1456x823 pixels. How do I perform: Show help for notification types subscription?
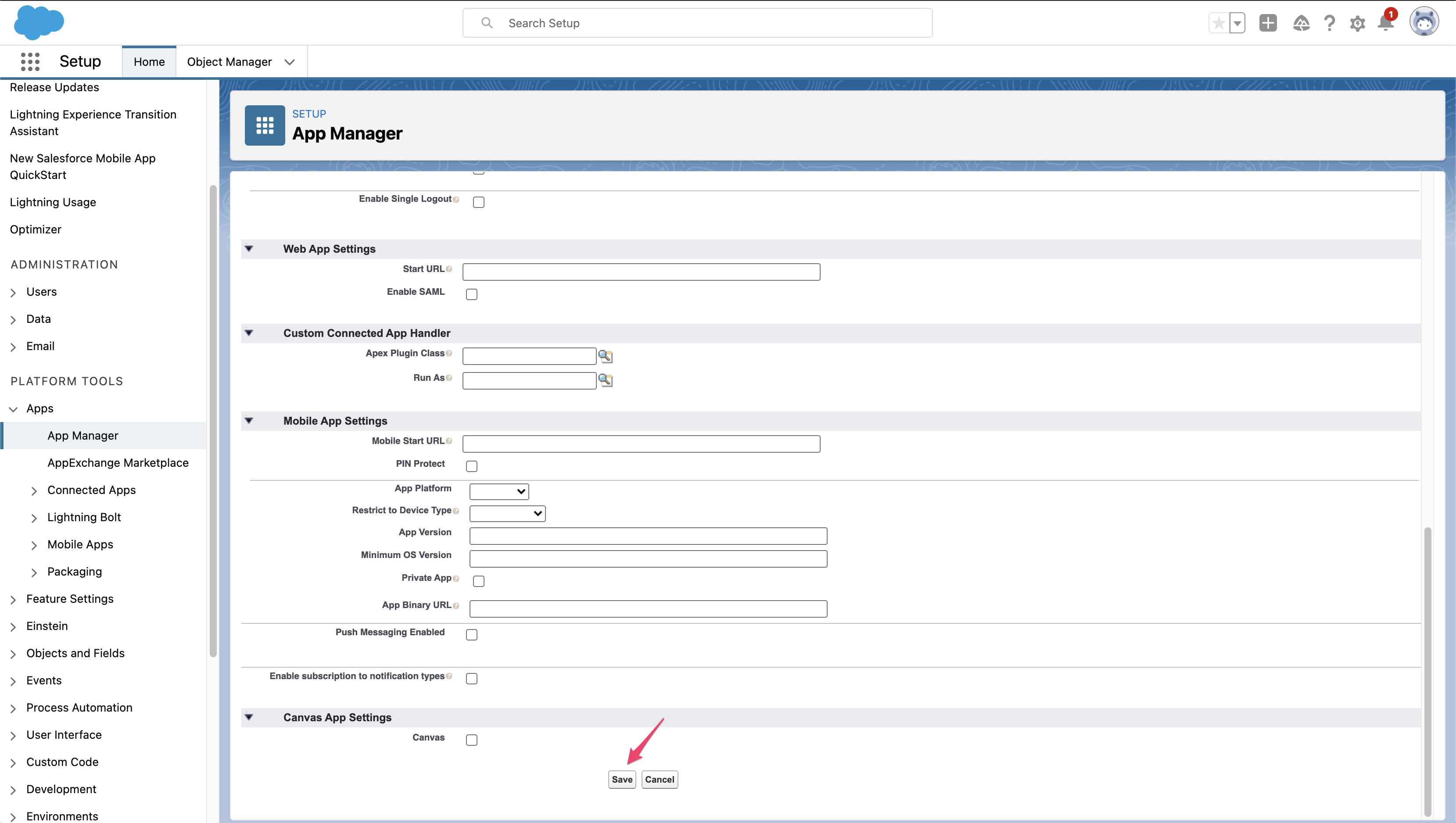coord(449,676)
